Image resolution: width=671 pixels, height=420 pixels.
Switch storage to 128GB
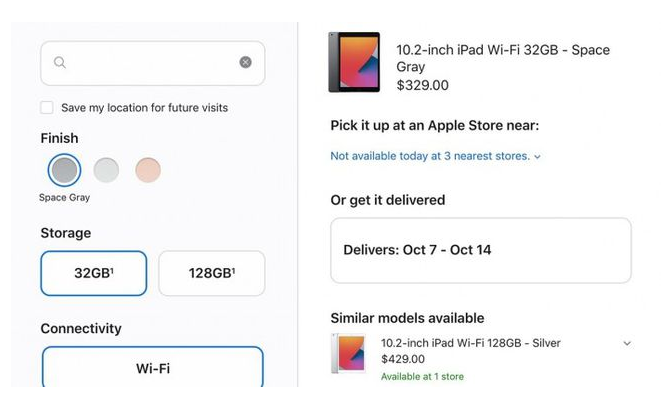tap(211, 273)
